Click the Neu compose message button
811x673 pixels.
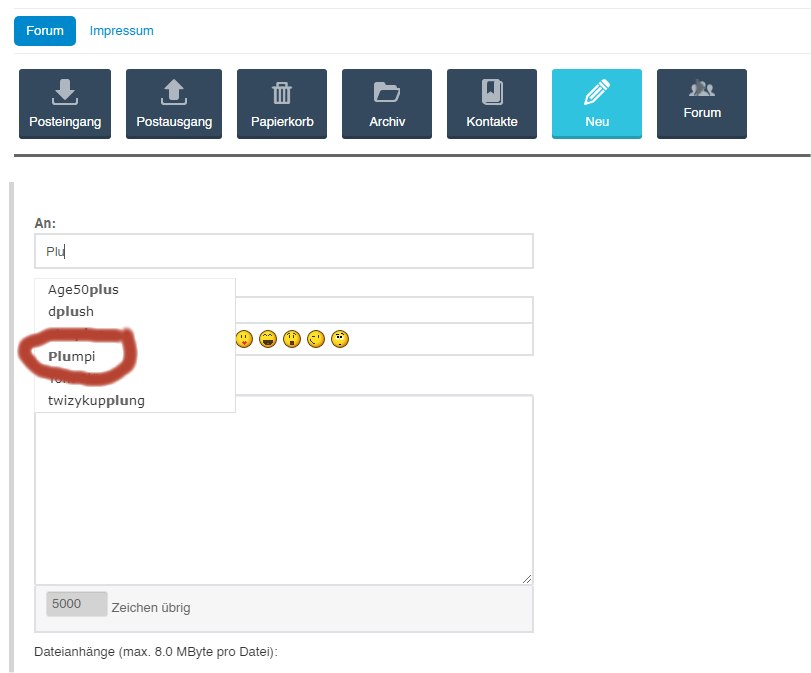point(596,104)
